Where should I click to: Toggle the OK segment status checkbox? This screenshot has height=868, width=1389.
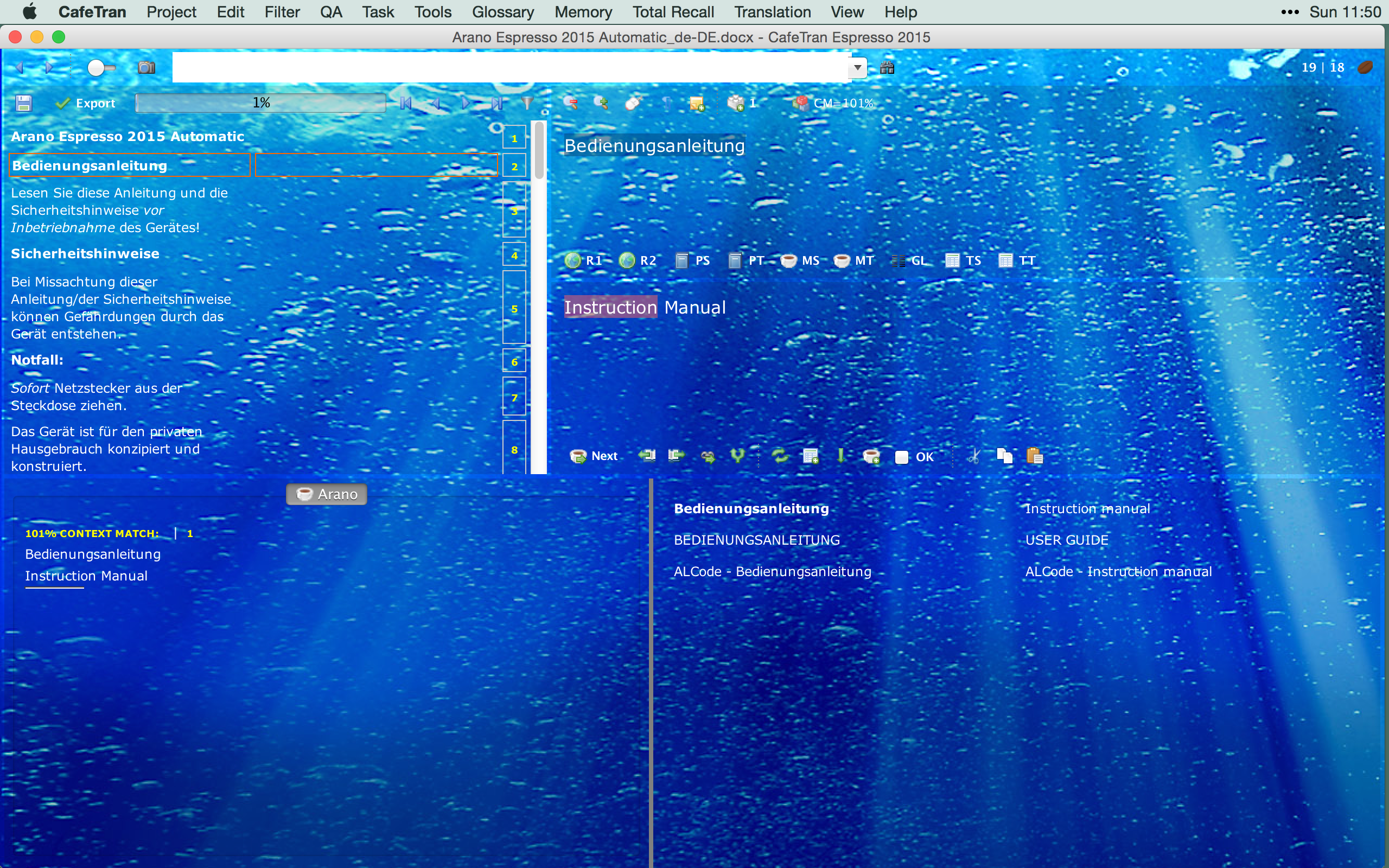pos(902,457)
